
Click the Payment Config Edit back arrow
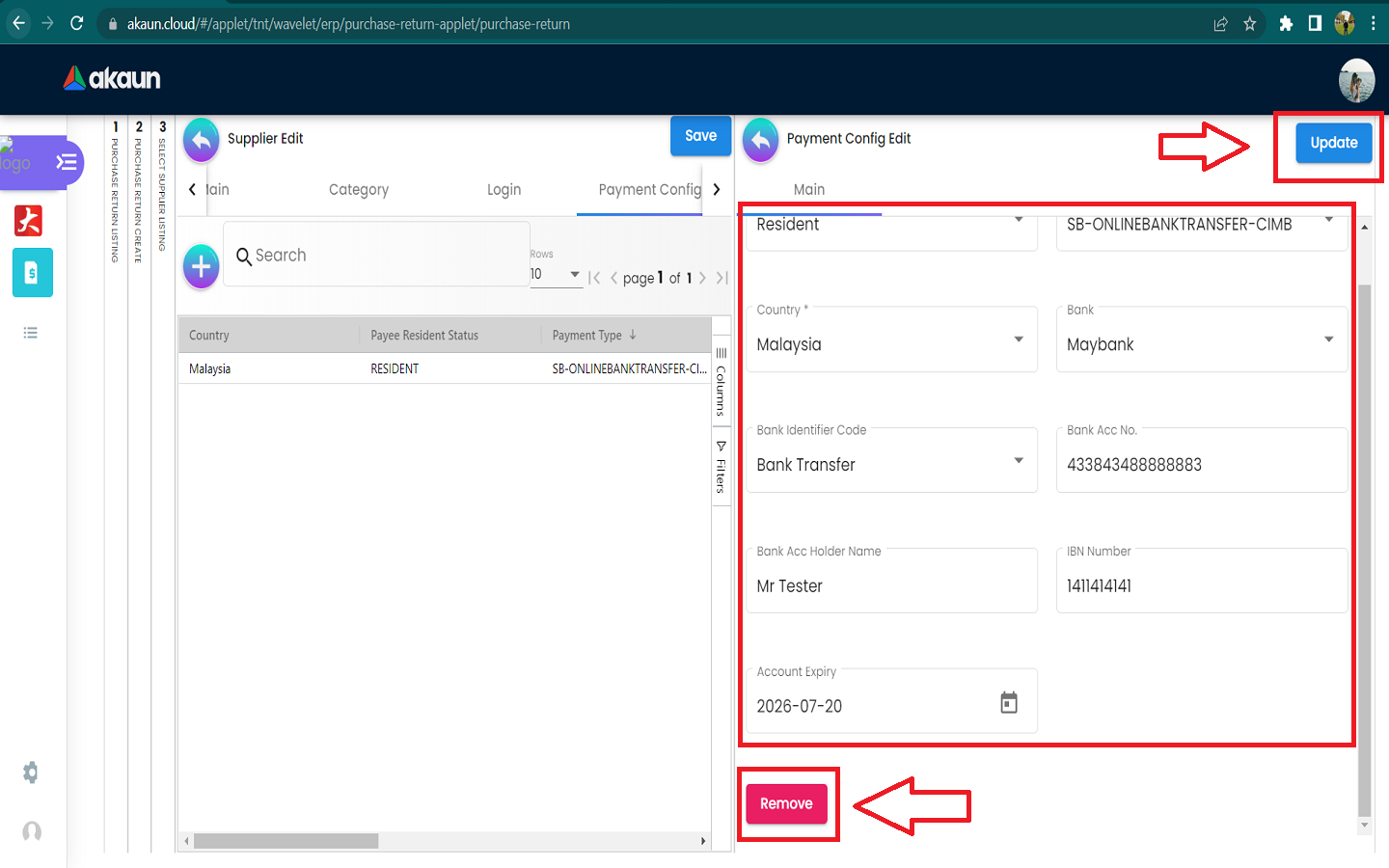(760, 141)
